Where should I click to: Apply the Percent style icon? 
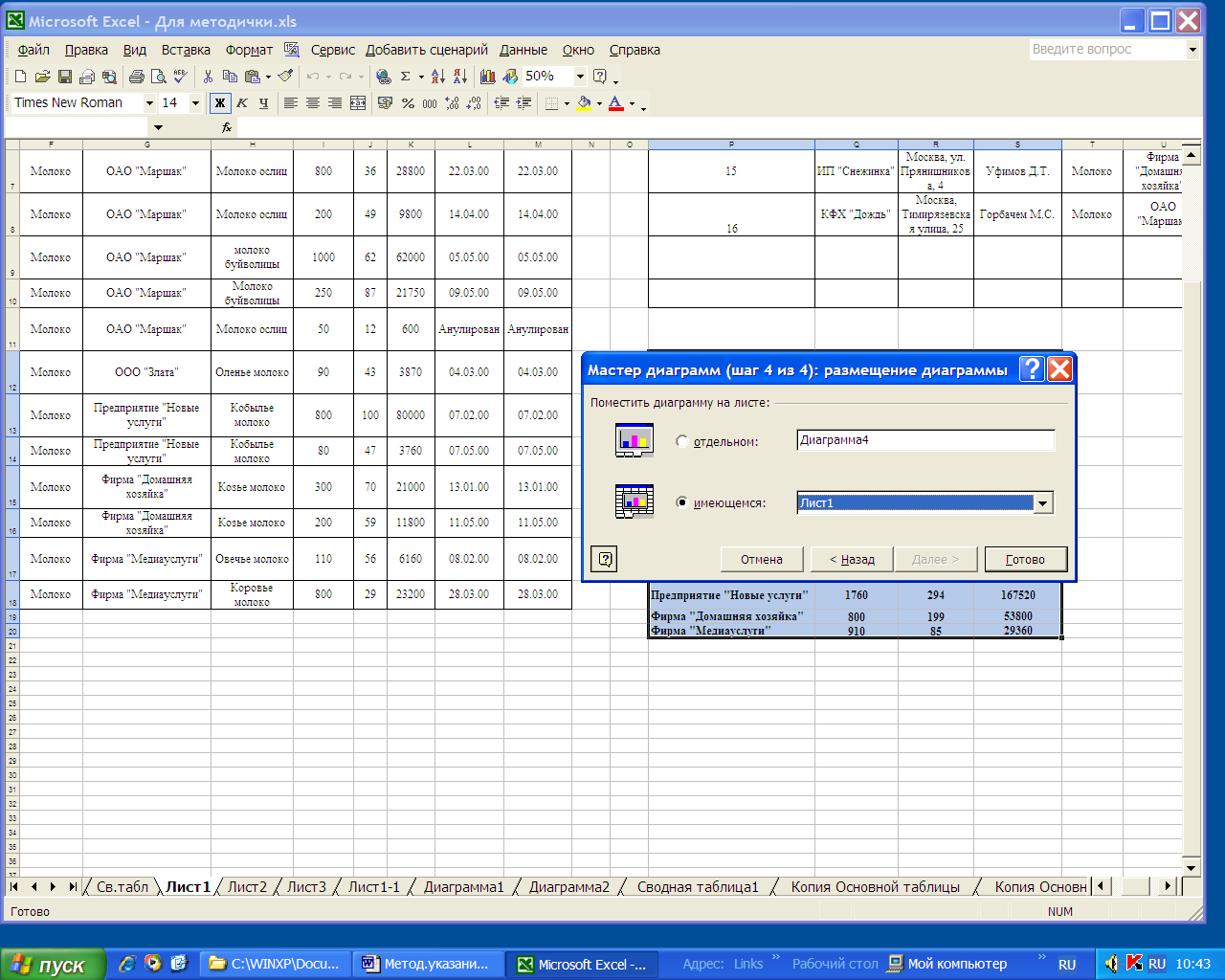pos(408,103)
